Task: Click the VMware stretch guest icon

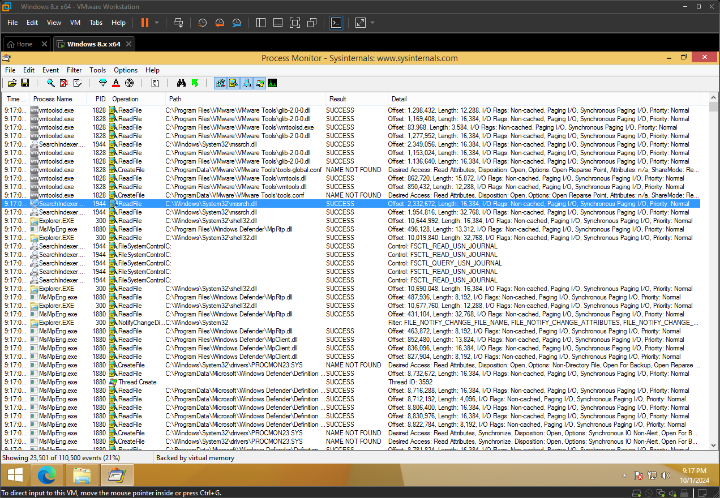Action: [360, 22]
